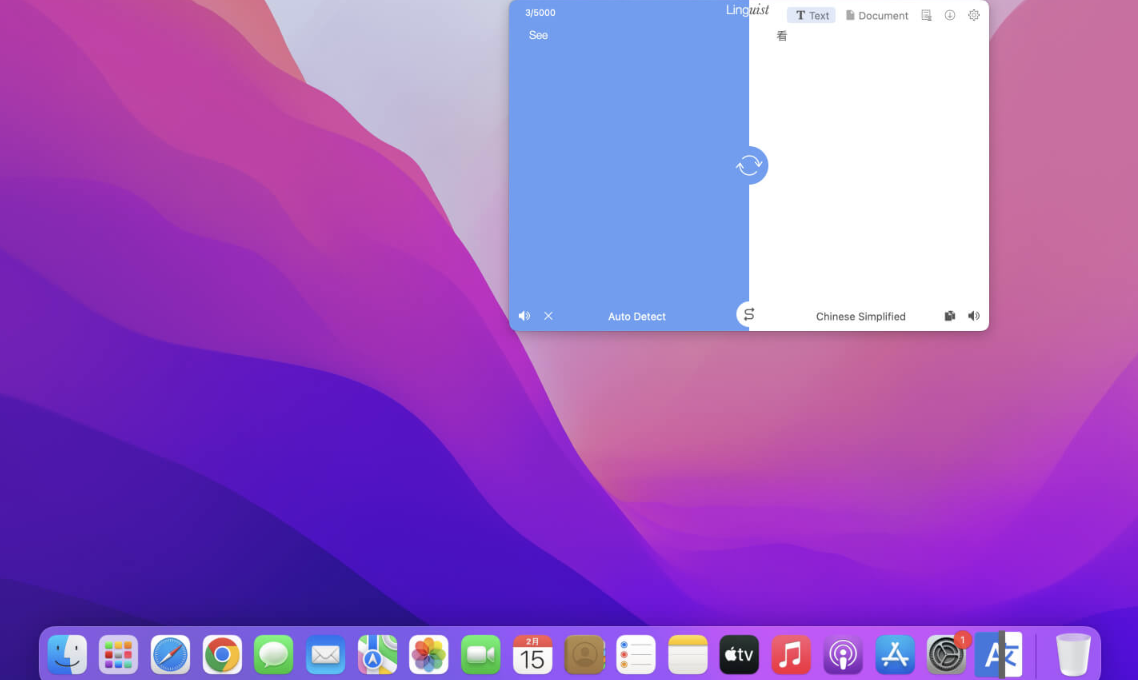Viewport: 1138px width, 680px height.
Task: Open Google Chrome from the dock
Action: 222,655
